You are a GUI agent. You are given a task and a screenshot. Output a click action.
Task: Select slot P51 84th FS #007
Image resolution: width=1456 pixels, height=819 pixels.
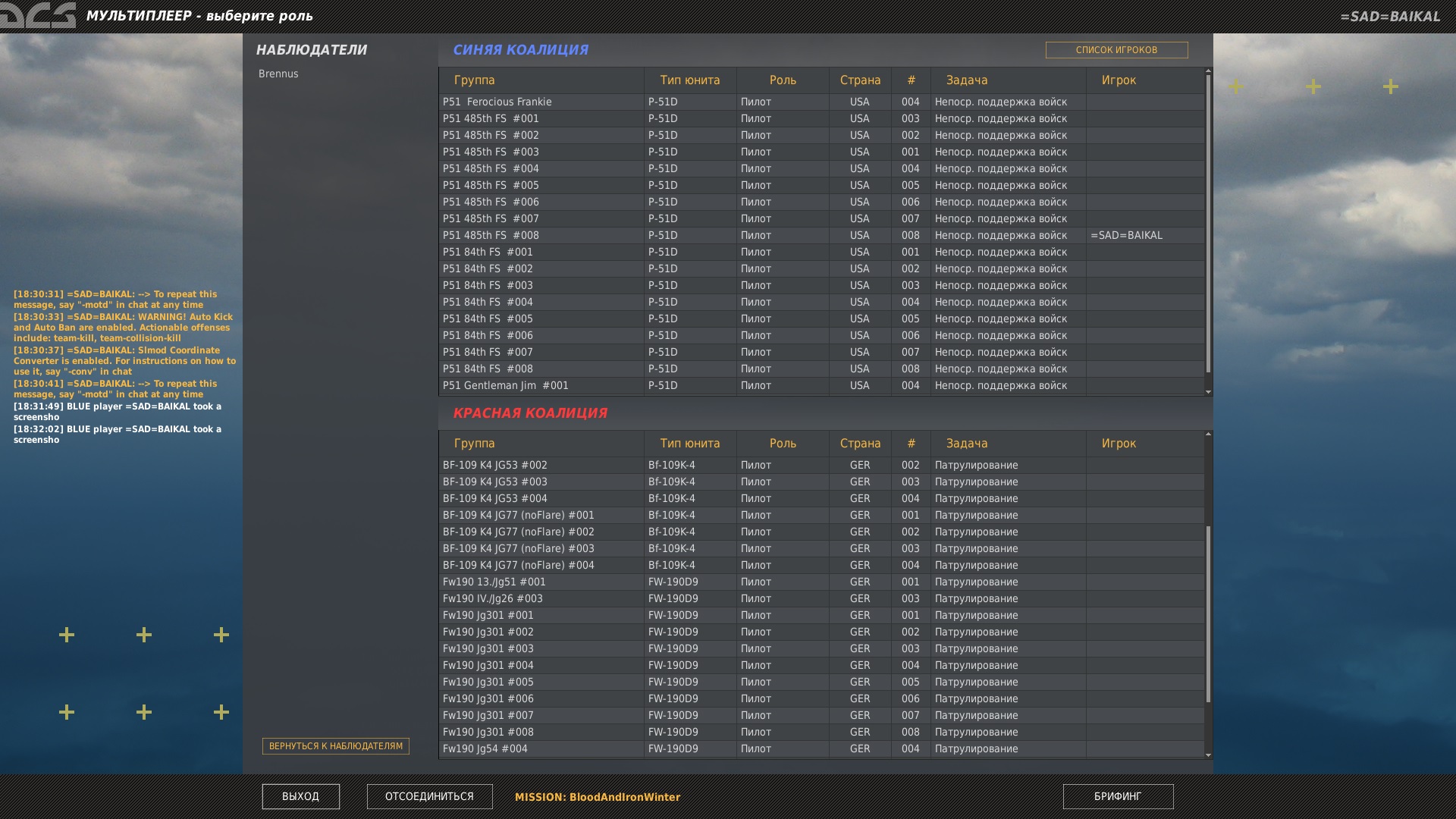point(821,352)
